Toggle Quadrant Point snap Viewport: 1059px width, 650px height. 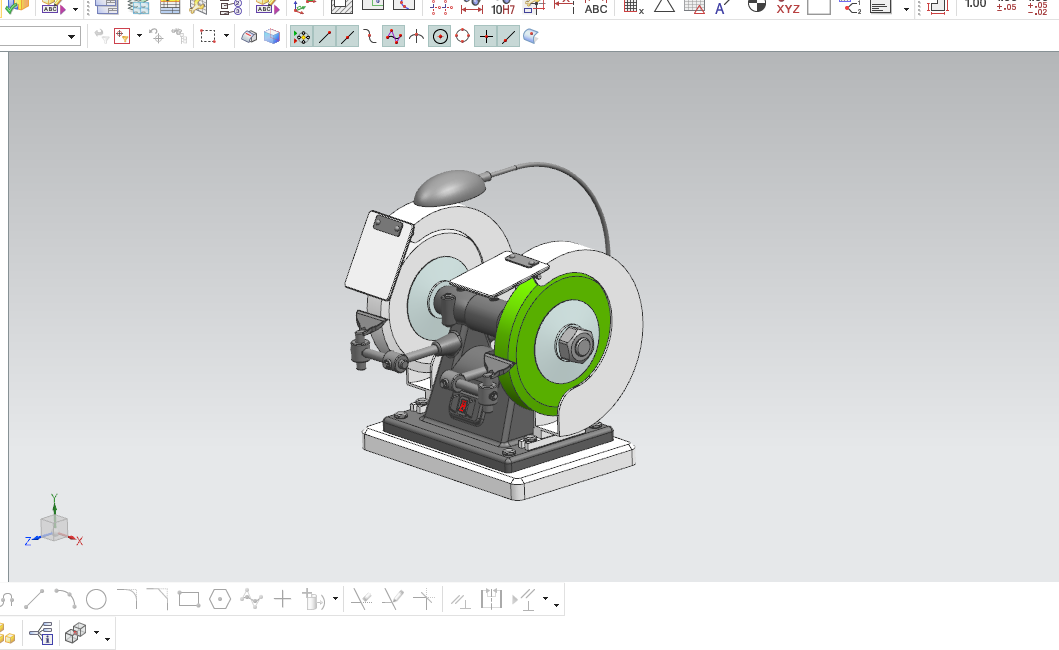point(463,36)
